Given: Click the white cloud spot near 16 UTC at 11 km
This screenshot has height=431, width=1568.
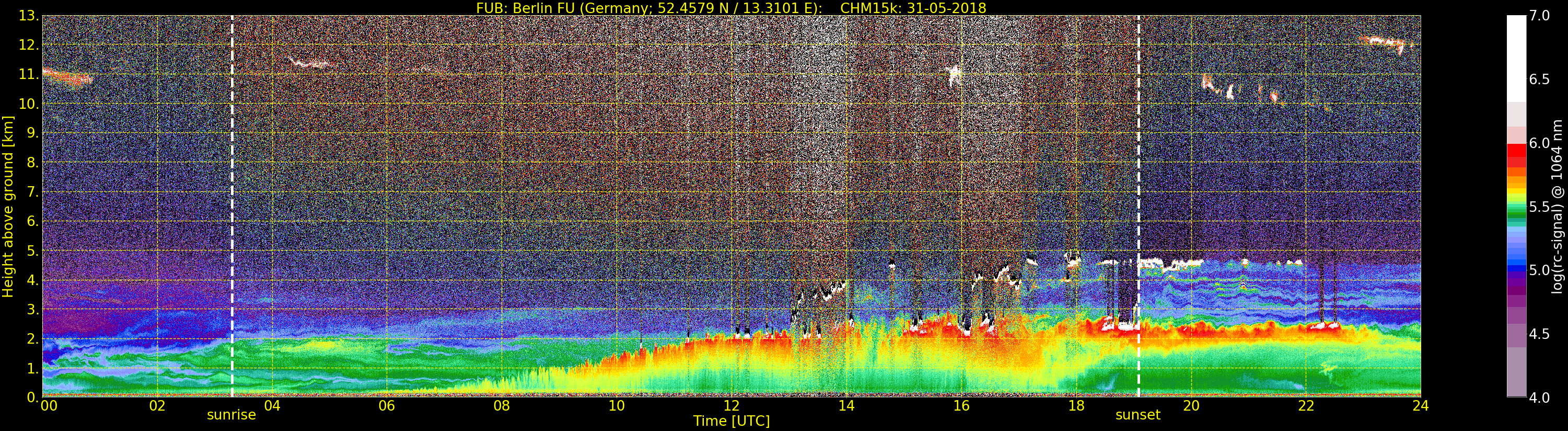Looking at the screenshot, I should 955,74.
